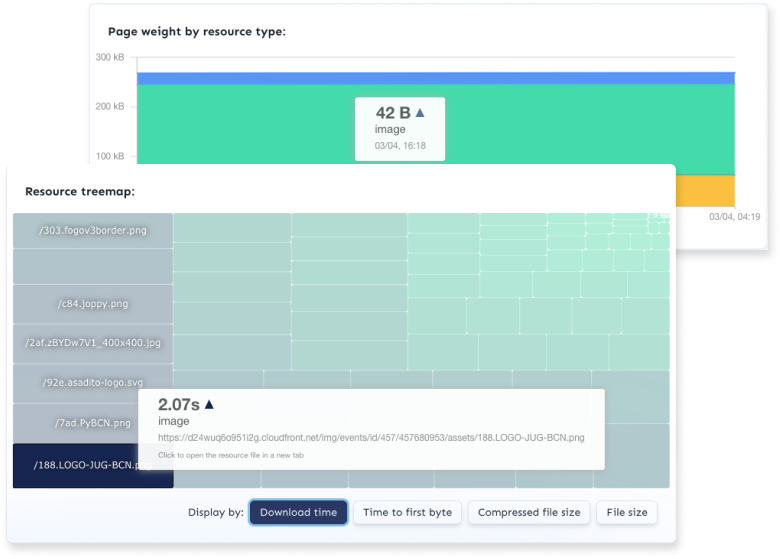Click the 2.07s value in the treemap tooltip
Viewport: 780px width, 559px height.
tap(179, 405)
